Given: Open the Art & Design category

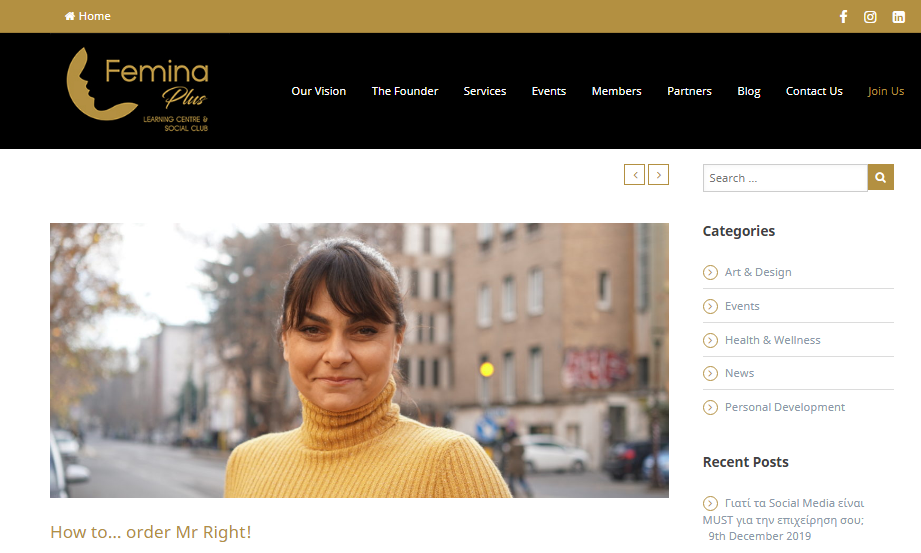Looking at the screenshot, I should [758, 272].
